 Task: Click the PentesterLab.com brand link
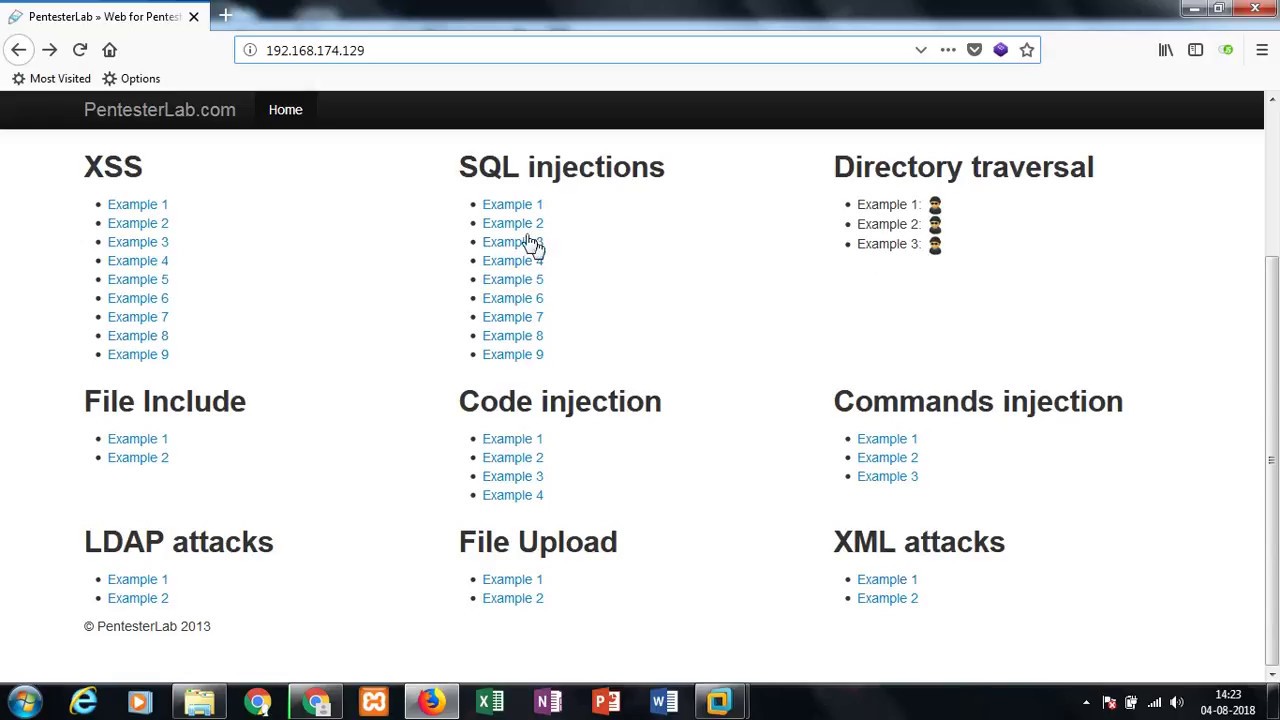[160, 110]
